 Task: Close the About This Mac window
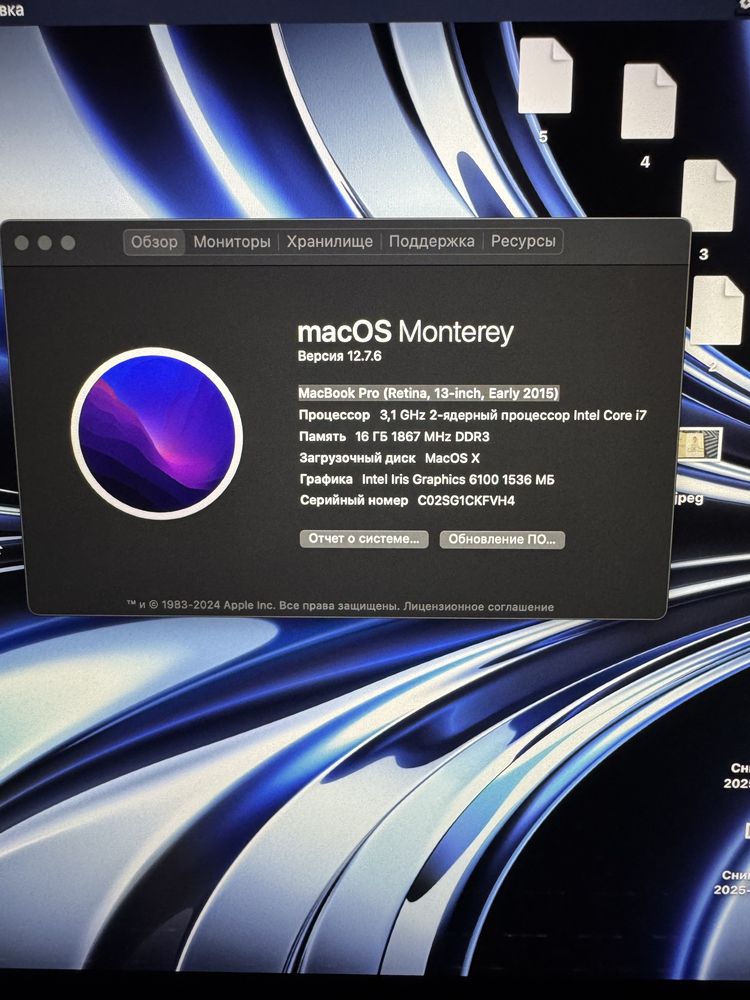[x=22, y=243]
